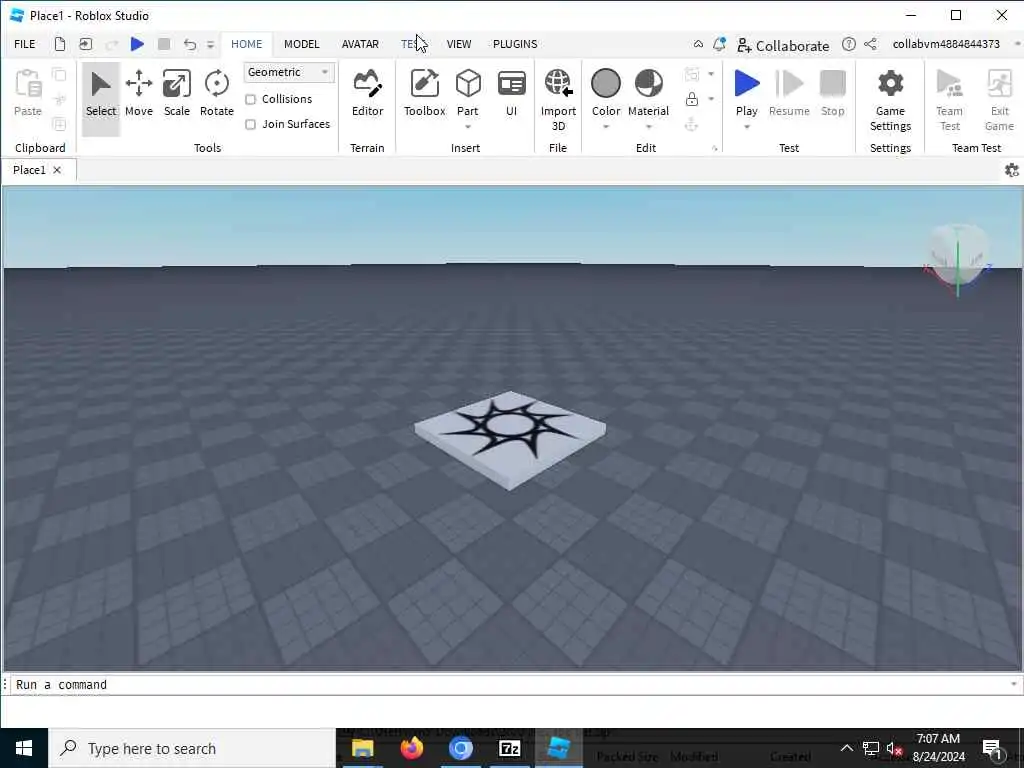Activate the Move tool
This screenshot has width=1024, height=768.
138,95
